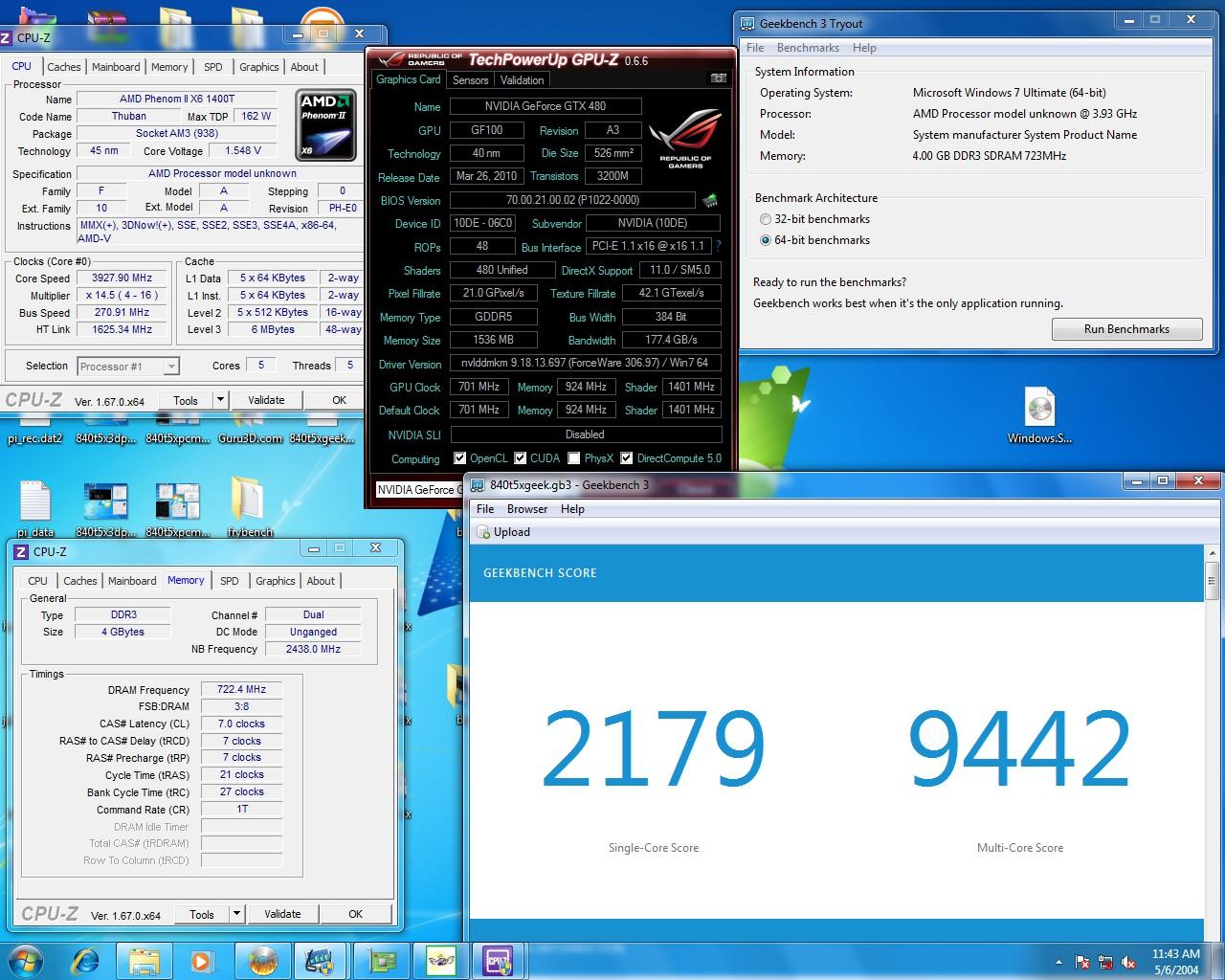Open the Processor #1 selection dropdown
The height and width of the screenshot is (980, 1225).
pos(128,367)
